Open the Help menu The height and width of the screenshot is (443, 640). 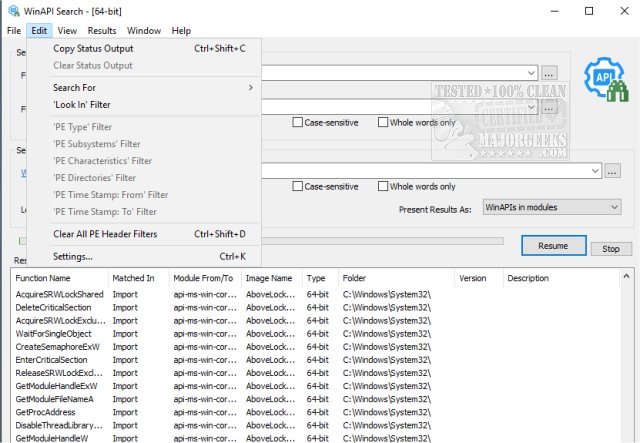point(181,31)
